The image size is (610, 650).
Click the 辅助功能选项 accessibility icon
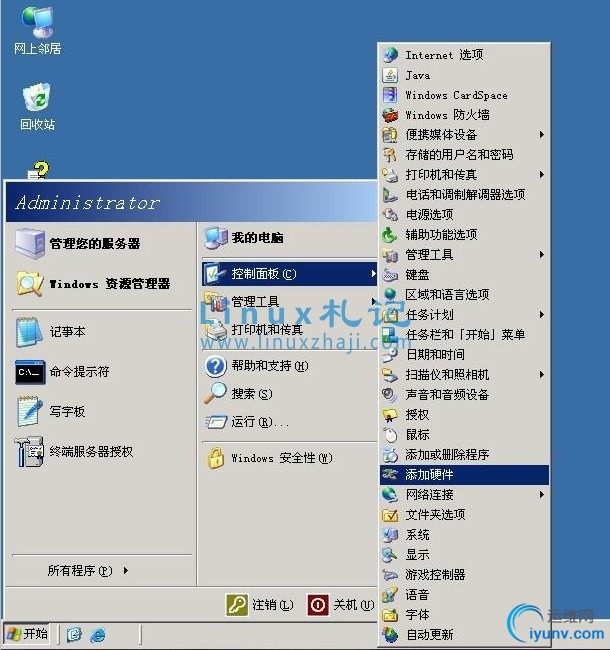[390, 235]
